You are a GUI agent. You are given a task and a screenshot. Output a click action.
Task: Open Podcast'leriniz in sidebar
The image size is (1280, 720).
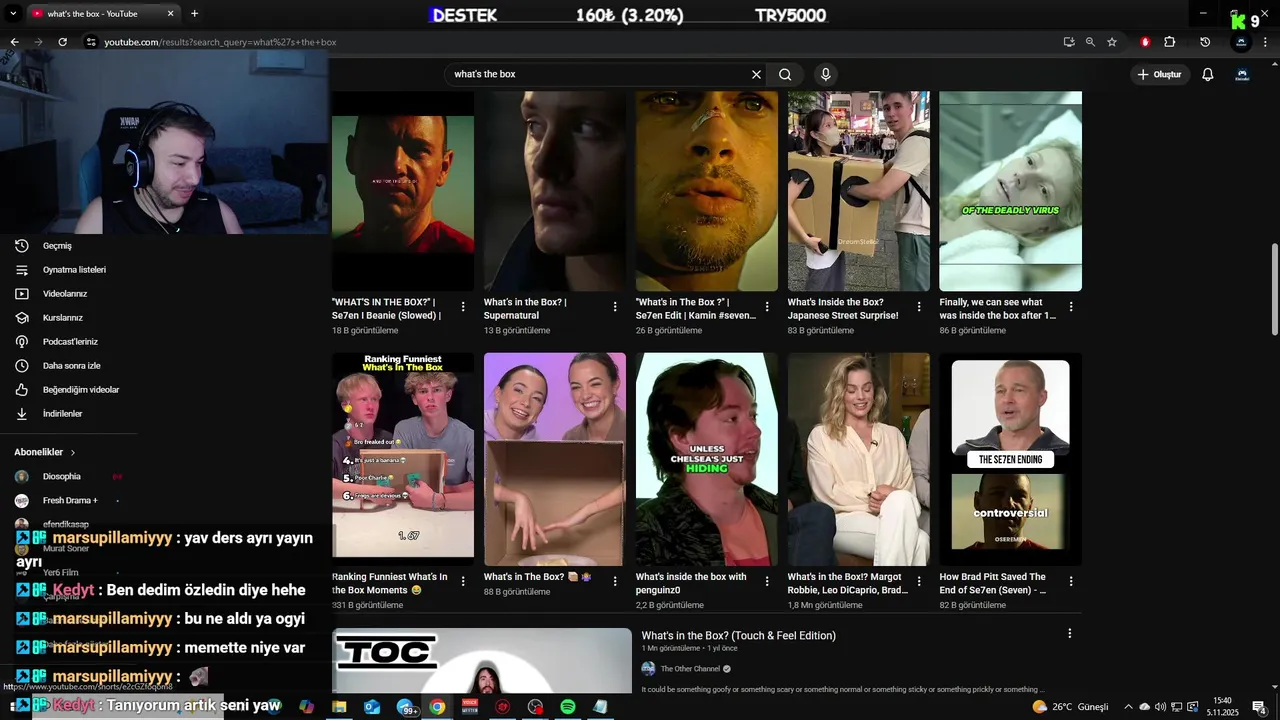[64, 342]
